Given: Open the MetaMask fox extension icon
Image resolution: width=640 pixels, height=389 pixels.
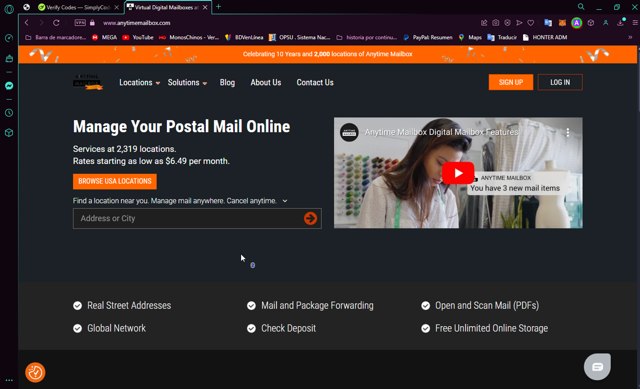Looking at the screenshot, I should (x=562, y=23).
